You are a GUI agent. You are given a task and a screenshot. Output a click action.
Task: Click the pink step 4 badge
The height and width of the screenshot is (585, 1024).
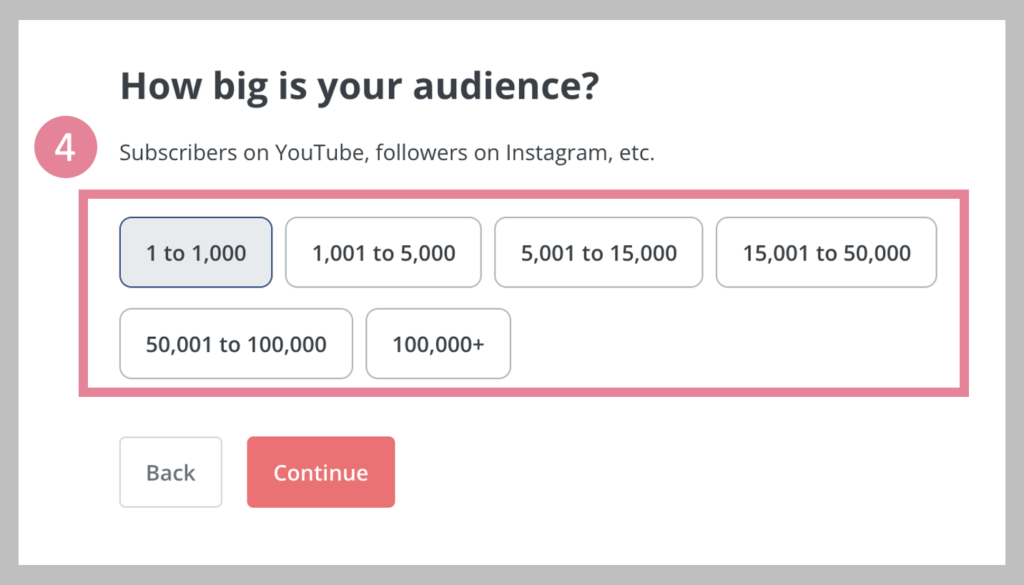pos(65,149)
